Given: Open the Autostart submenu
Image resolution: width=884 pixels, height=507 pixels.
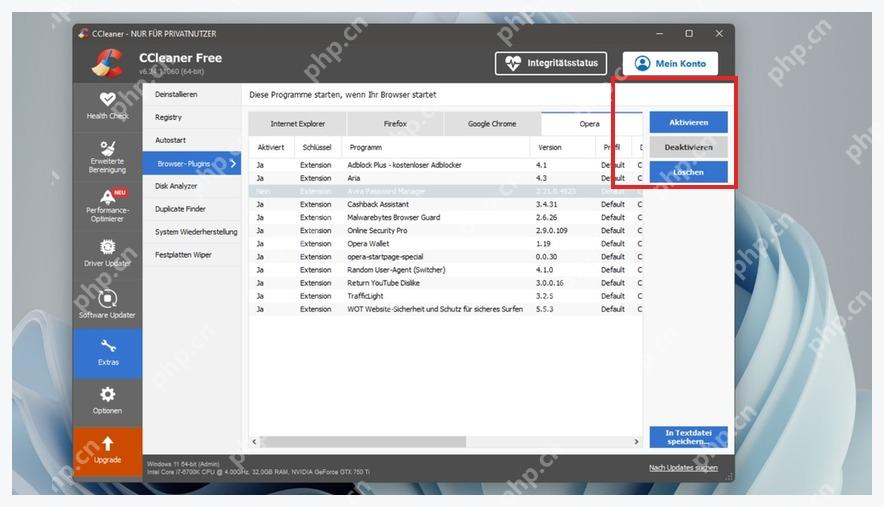Looking at the screenshot, I should (x=192, y=140).
